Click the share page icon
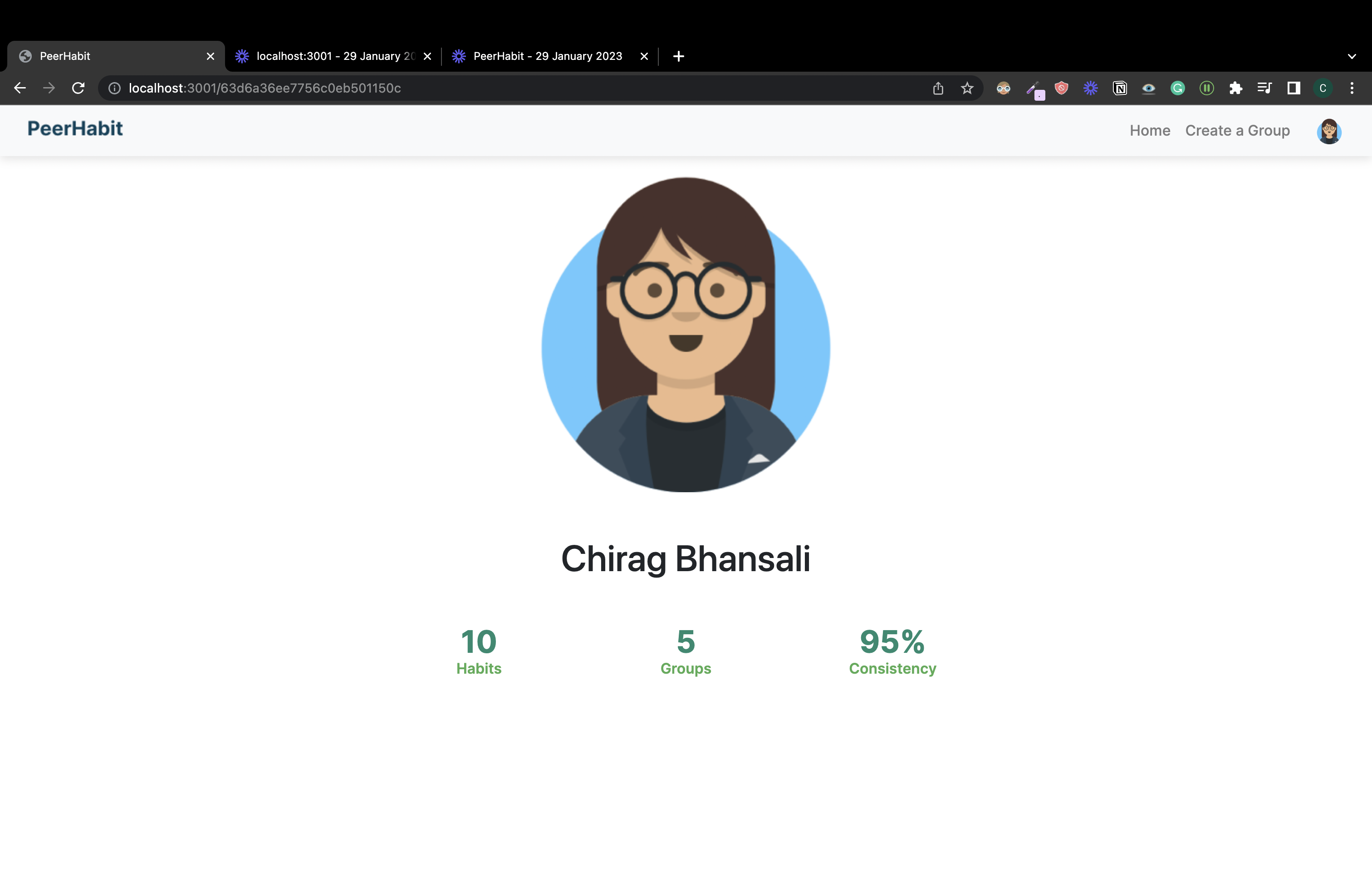The image size is (1372, 891). (x=938, y=88)
